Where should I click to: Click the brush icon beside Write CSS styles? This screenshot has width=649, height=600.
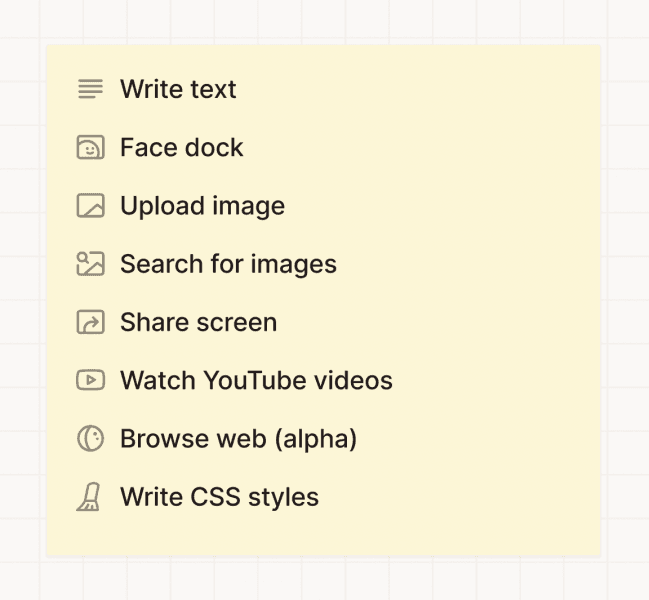tap(89, 497)
